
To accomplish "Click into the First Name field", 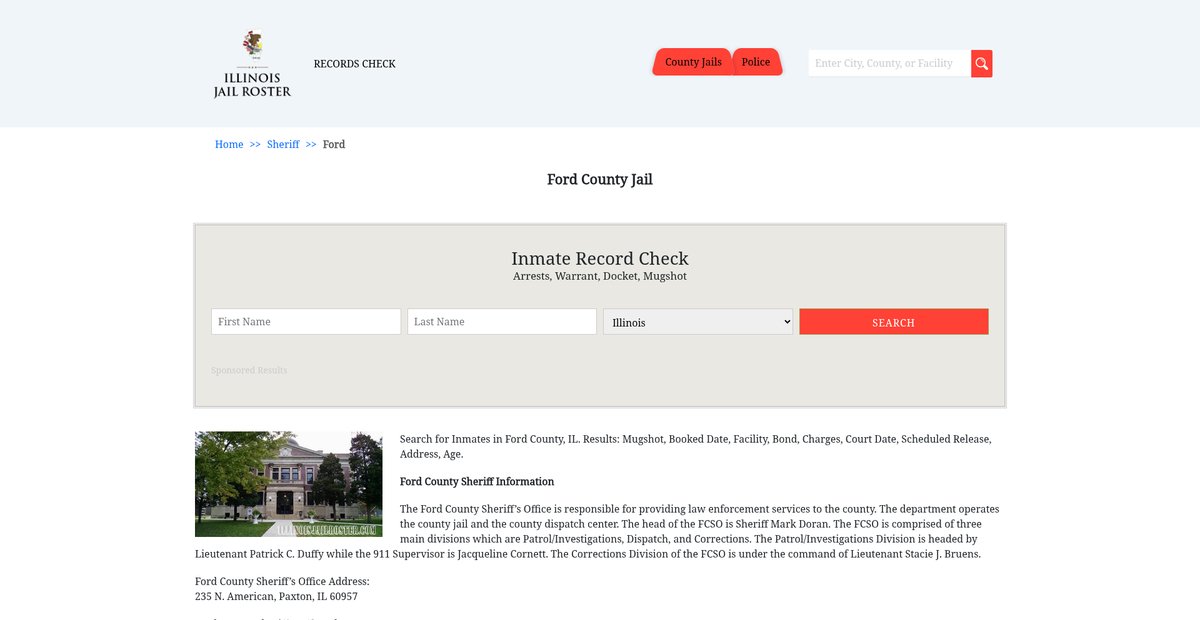I will [306, 322].
